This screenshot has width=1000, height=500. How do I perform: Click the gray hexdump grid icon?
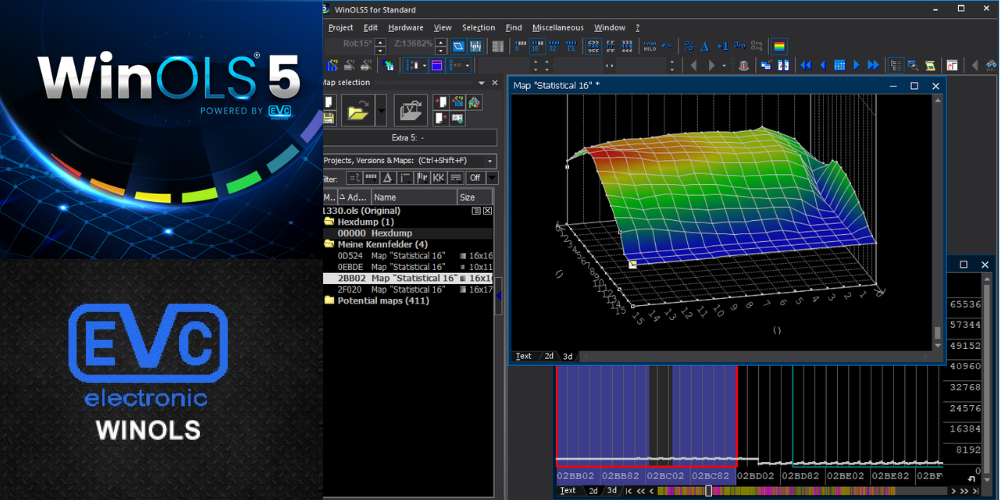point(497,46)
